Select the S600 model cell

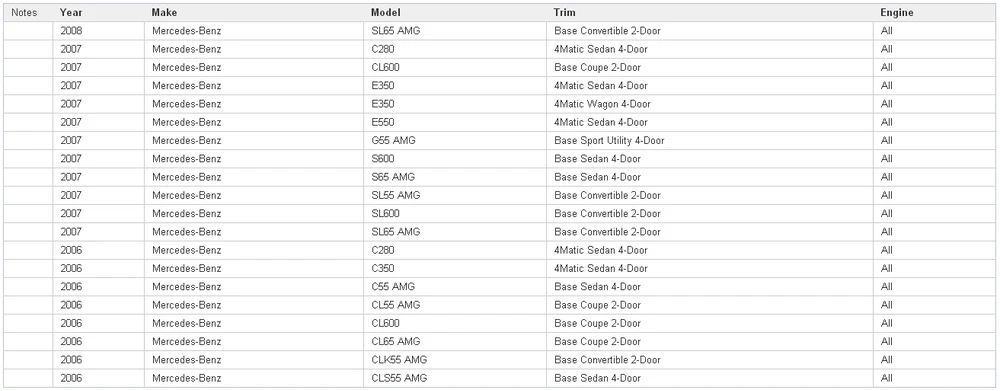coord(455,159)
